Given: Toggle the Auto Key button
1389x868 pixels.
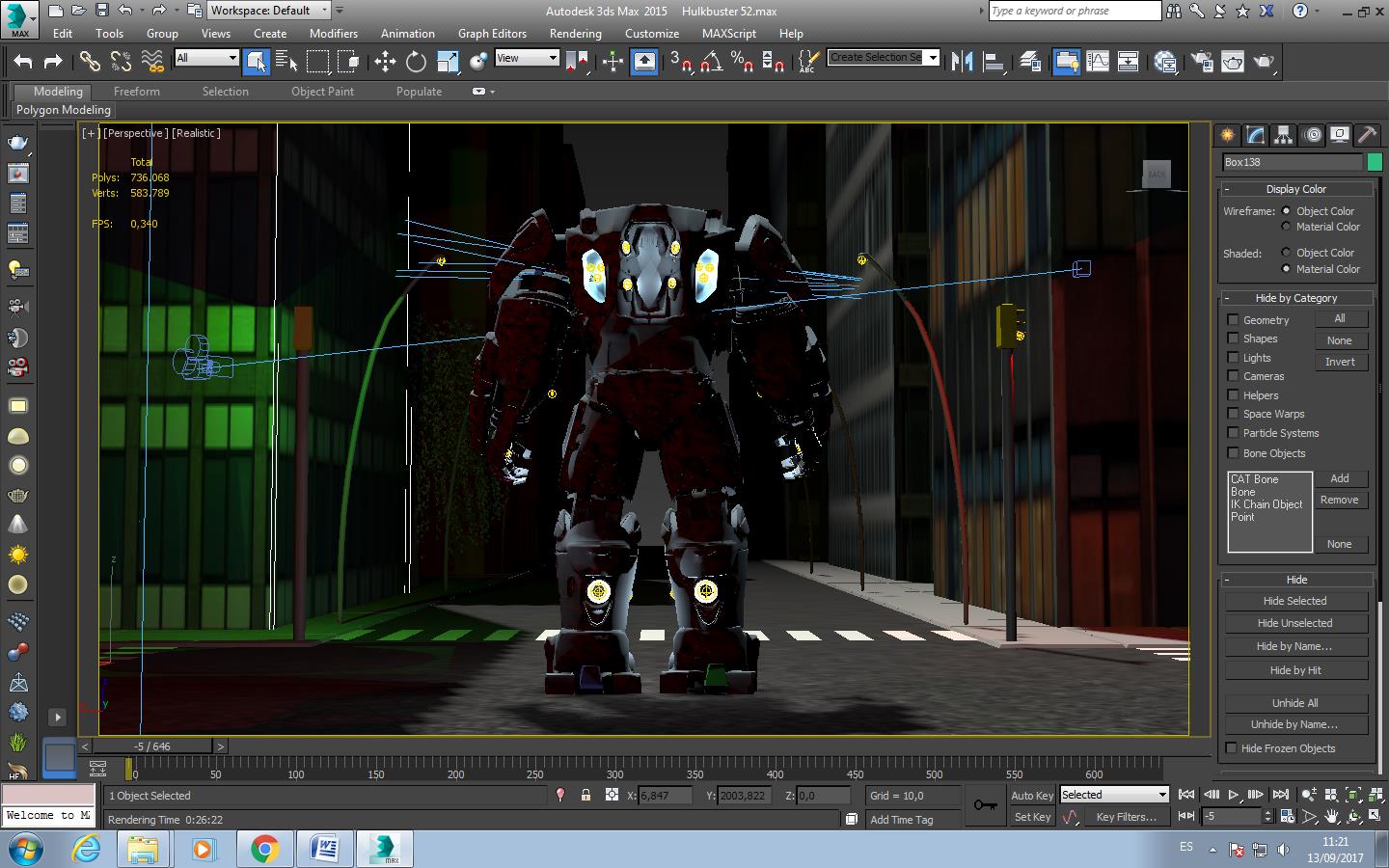Looking at the screenshot, I should 1031,796.
